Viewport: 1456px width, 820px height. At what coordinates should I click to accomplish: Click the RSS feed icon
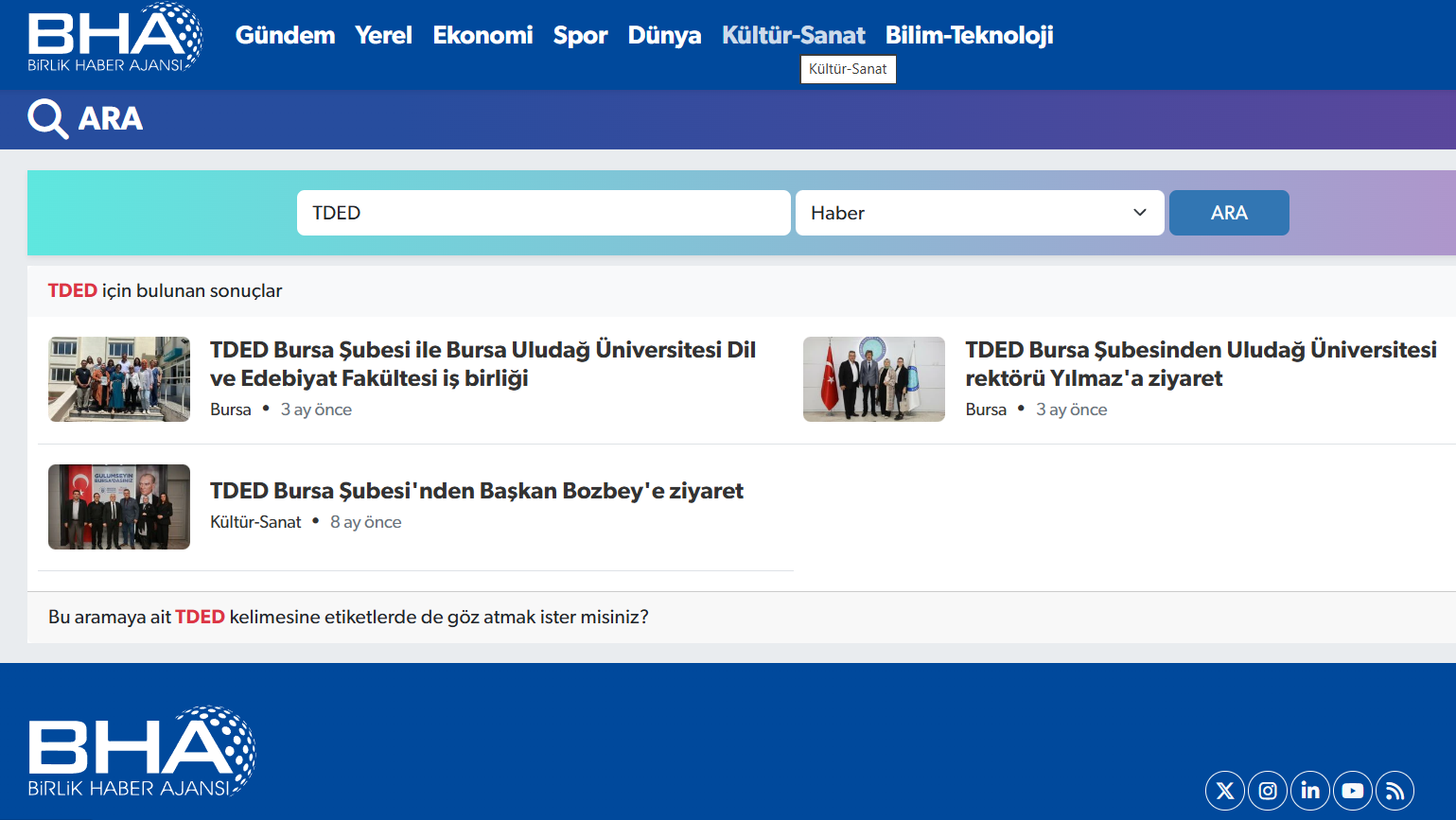coord(1395,791)
